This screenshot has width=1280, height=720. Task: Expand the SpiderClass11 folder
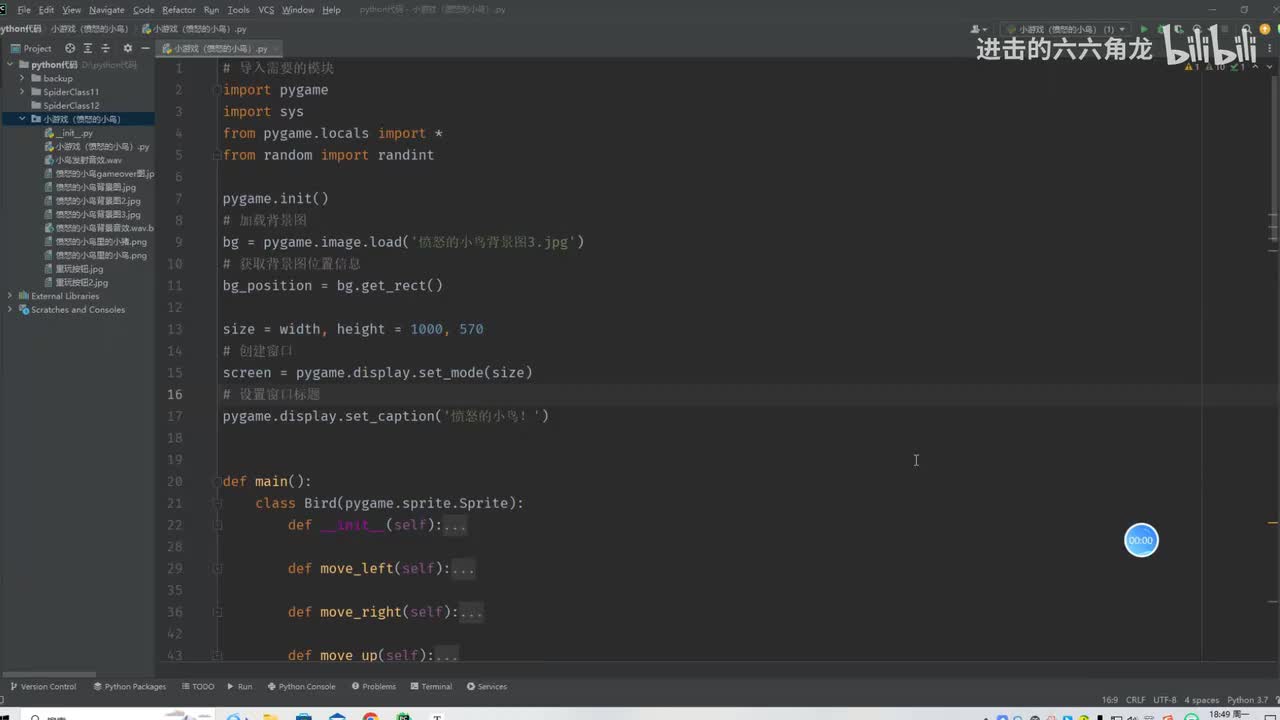tap(22, 92)
